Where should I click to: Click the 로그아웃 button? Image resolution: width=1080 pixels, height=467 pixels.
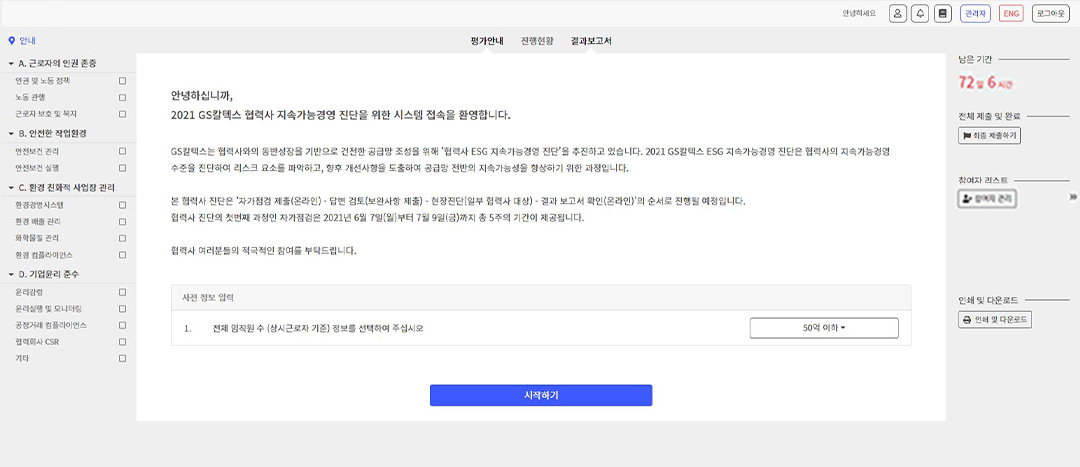(x=1050, y=14)
